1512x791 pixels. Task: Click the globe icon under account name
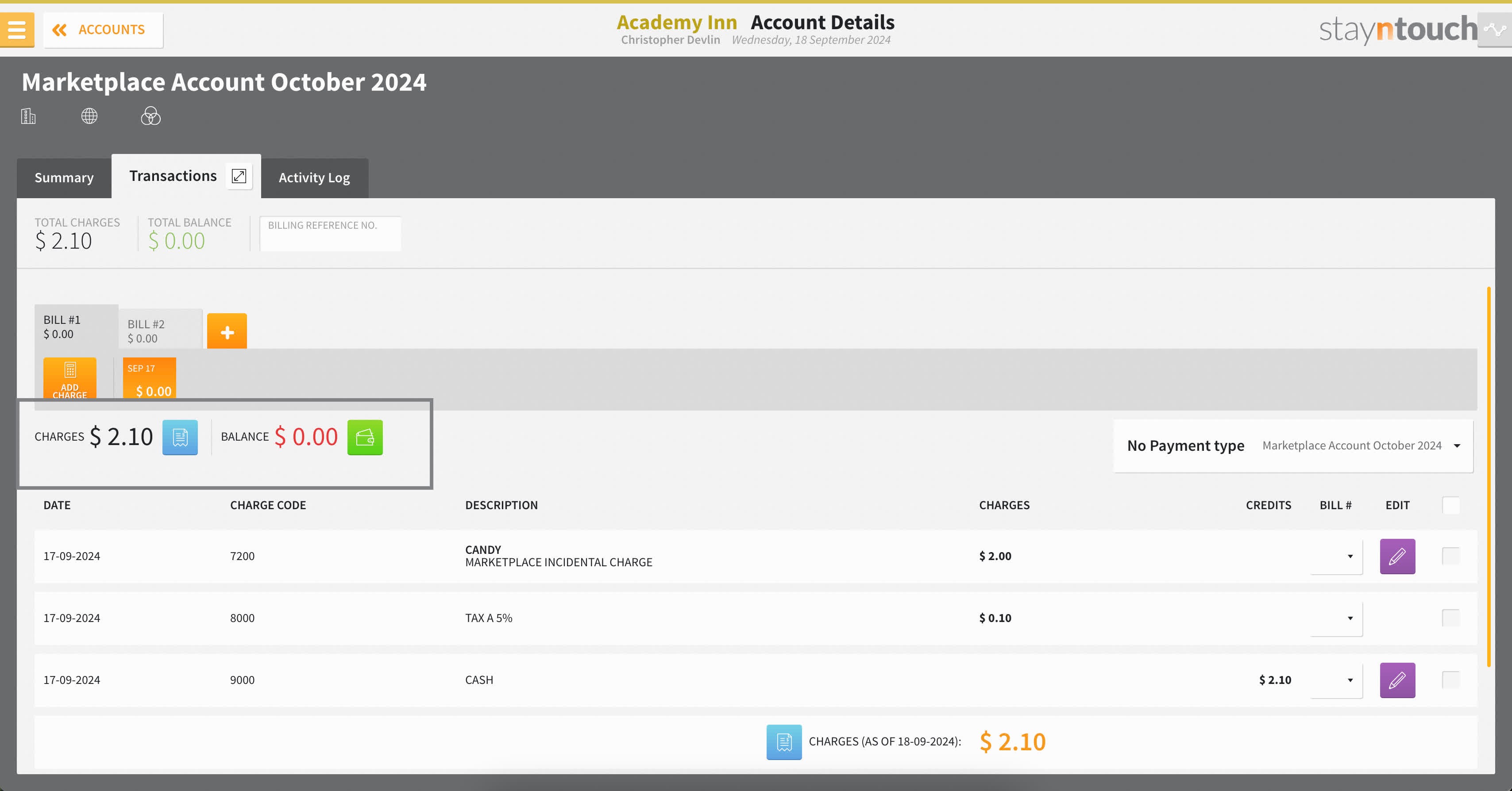pyautogui.click(x=89, y=115)
